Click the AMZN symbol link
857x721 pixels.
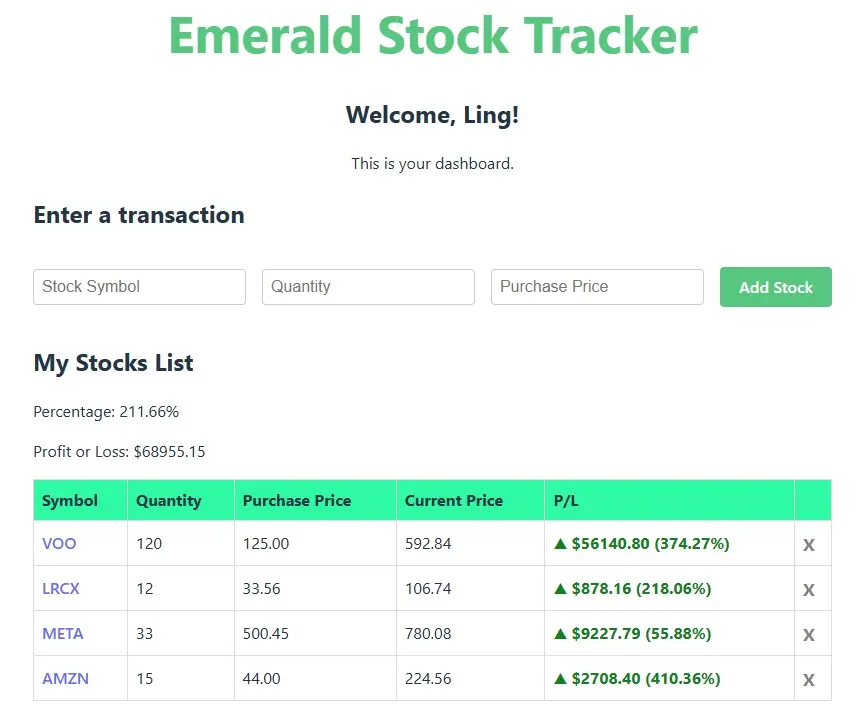pos(65,679)
